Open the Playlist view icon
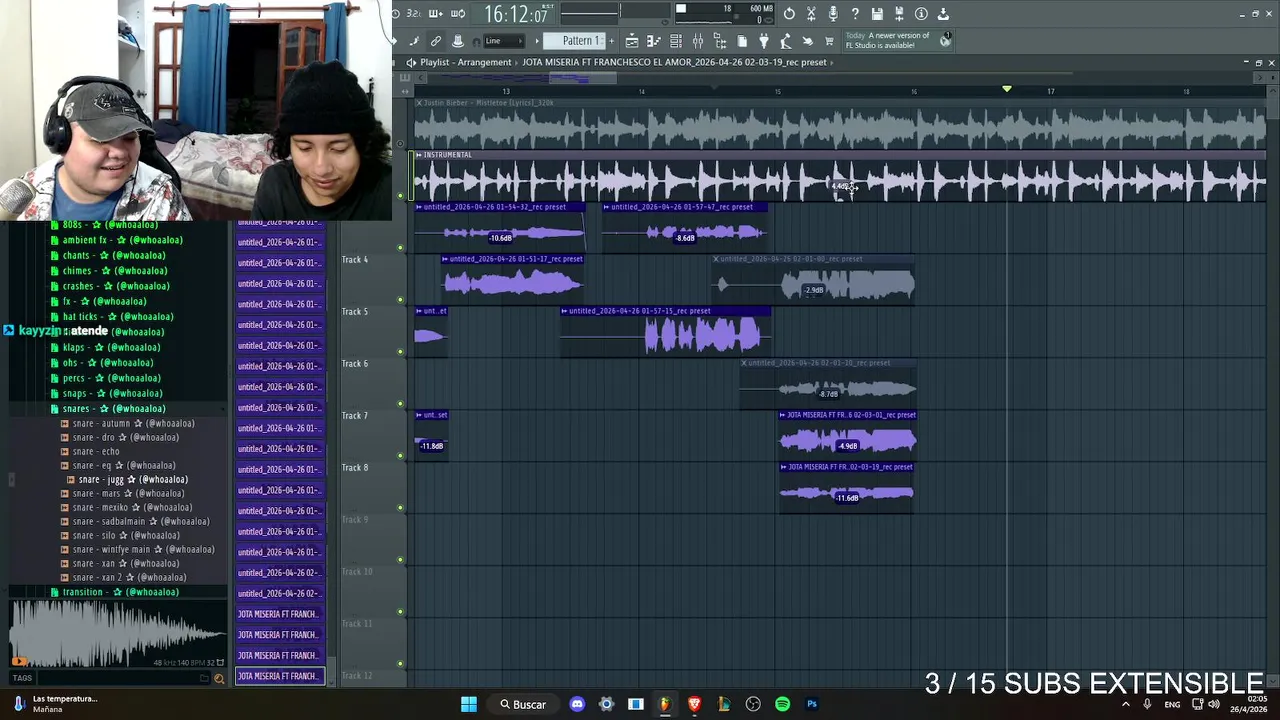The height and width of the screenshot is (720, 1280). 632,41
